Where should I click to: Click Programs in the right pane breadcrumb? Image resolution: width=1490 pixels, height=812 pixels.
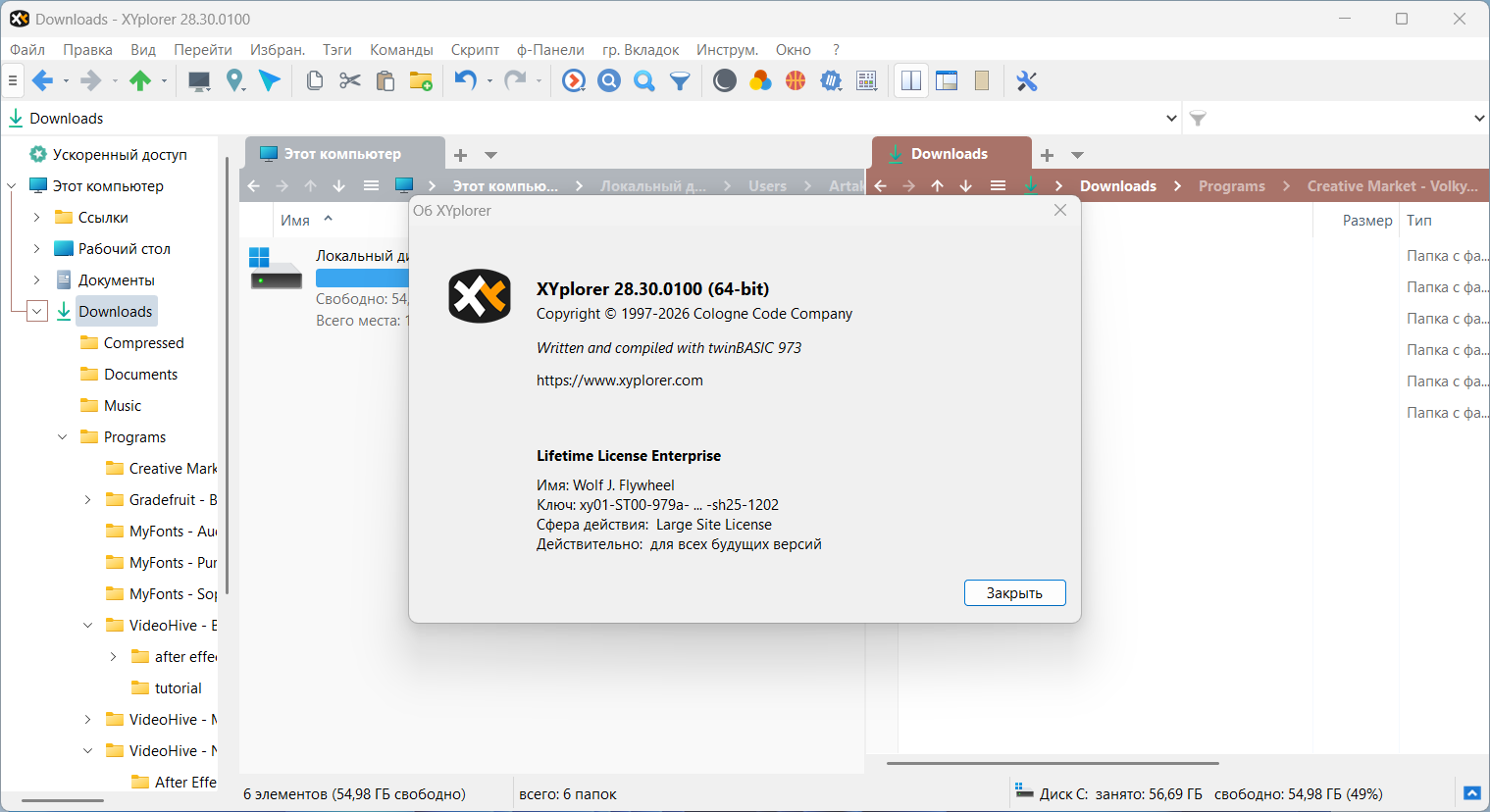pyautogui.click(x=1232, y=186)
